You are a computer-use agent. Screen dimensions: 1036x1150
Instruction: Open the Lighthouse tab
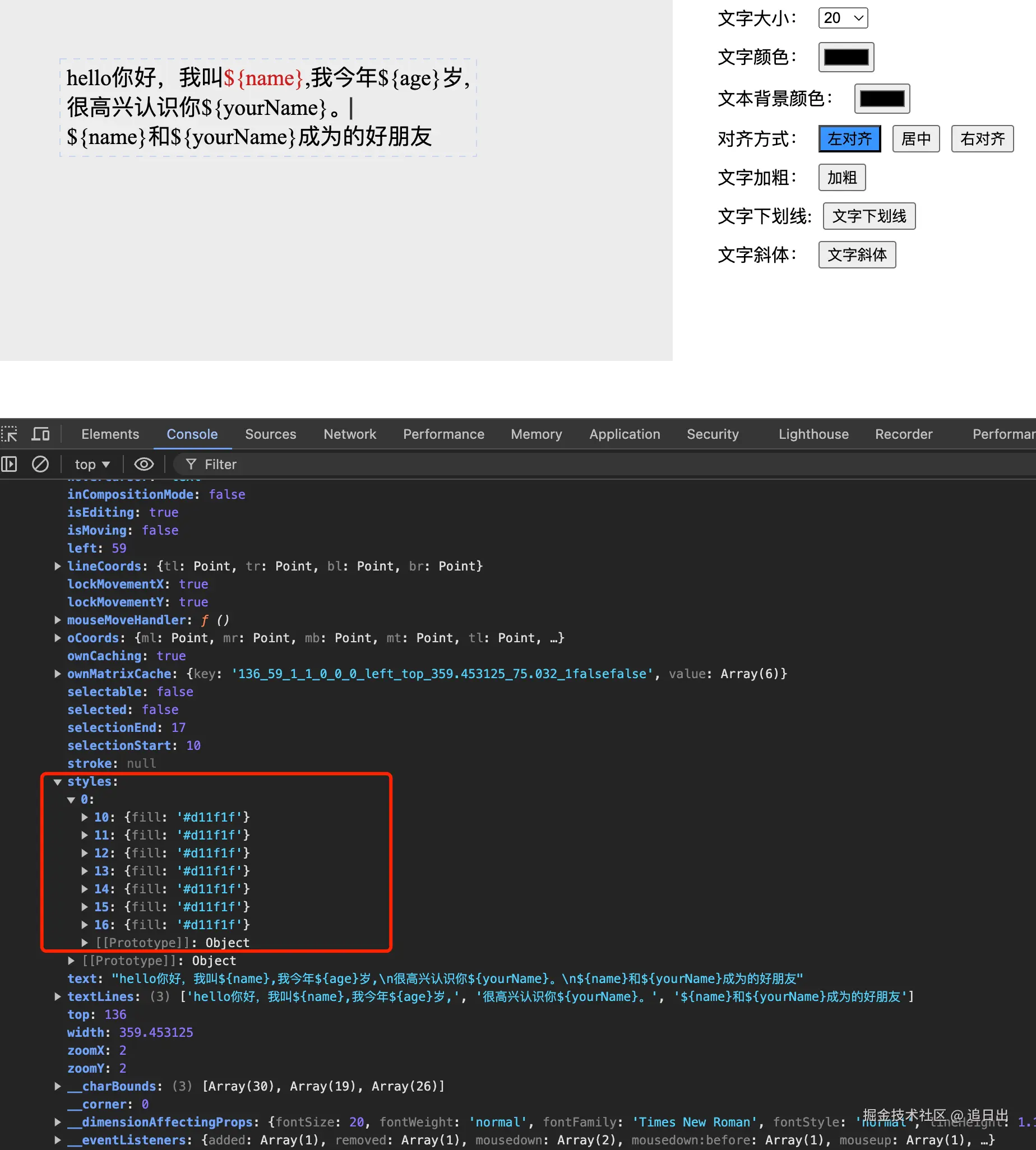coord(813,434)
